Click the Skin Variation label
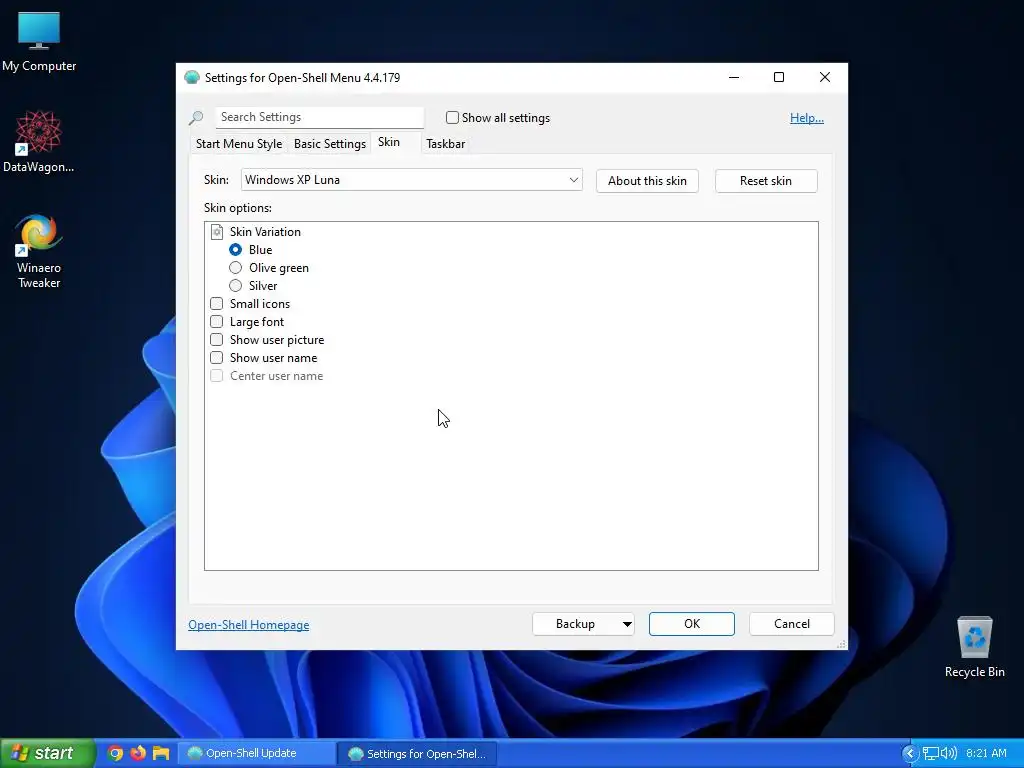This screenshot has width=1024, height=768. [x=265, y=232]
